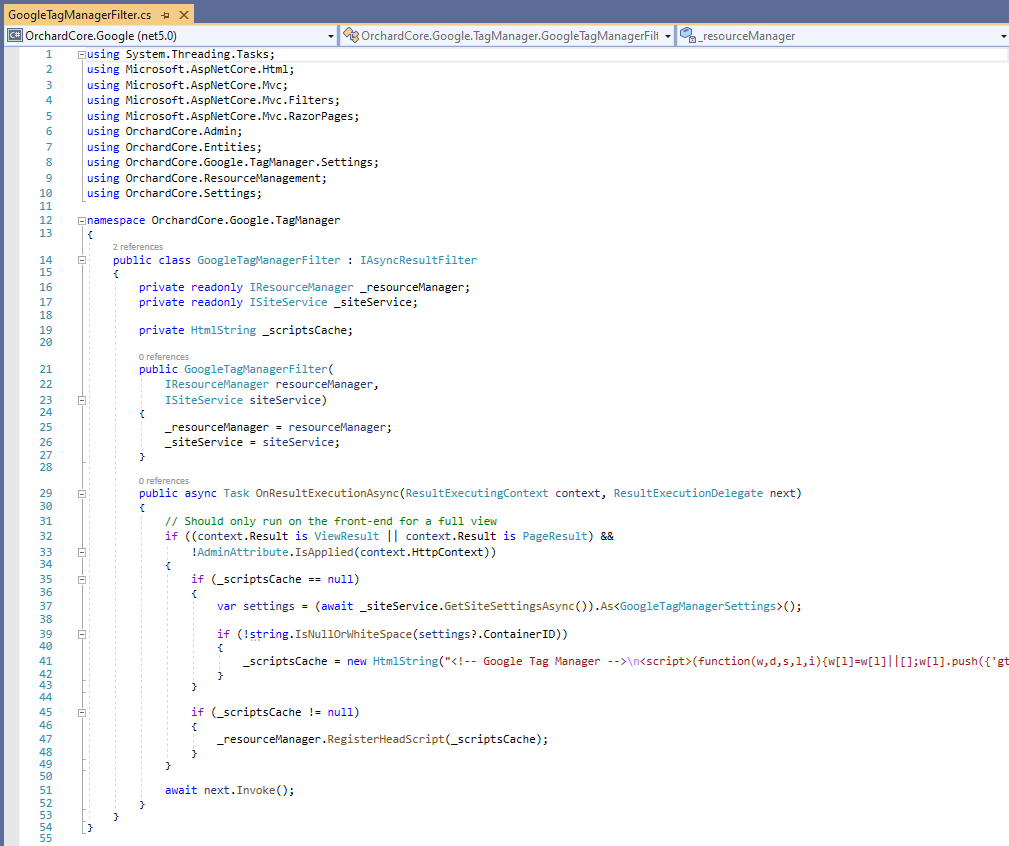This screenshot has width=1009, height=846.
Task: Open '0 references' CodeLens above the constructor
Action: point(163,357)
